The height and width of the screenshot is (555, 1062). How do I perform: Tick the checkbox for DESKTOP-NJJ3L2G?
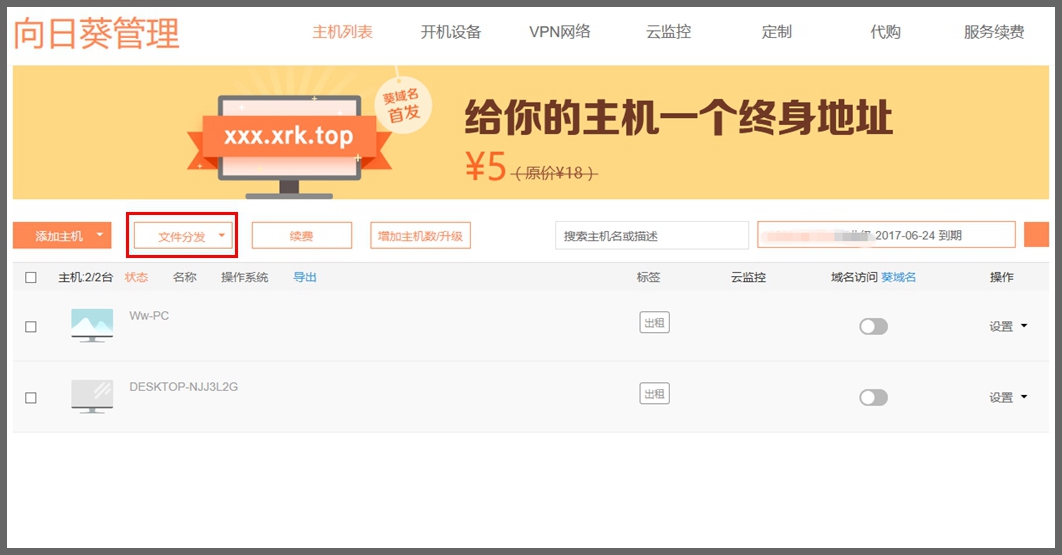(31, 398)
